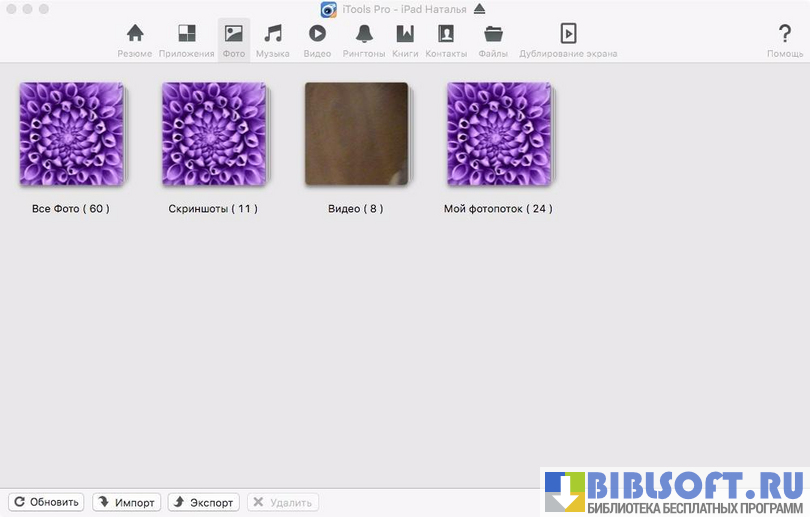
Task: Select the Видео album thumbnail
Action: pyautogui.click(x=356, y=134)
